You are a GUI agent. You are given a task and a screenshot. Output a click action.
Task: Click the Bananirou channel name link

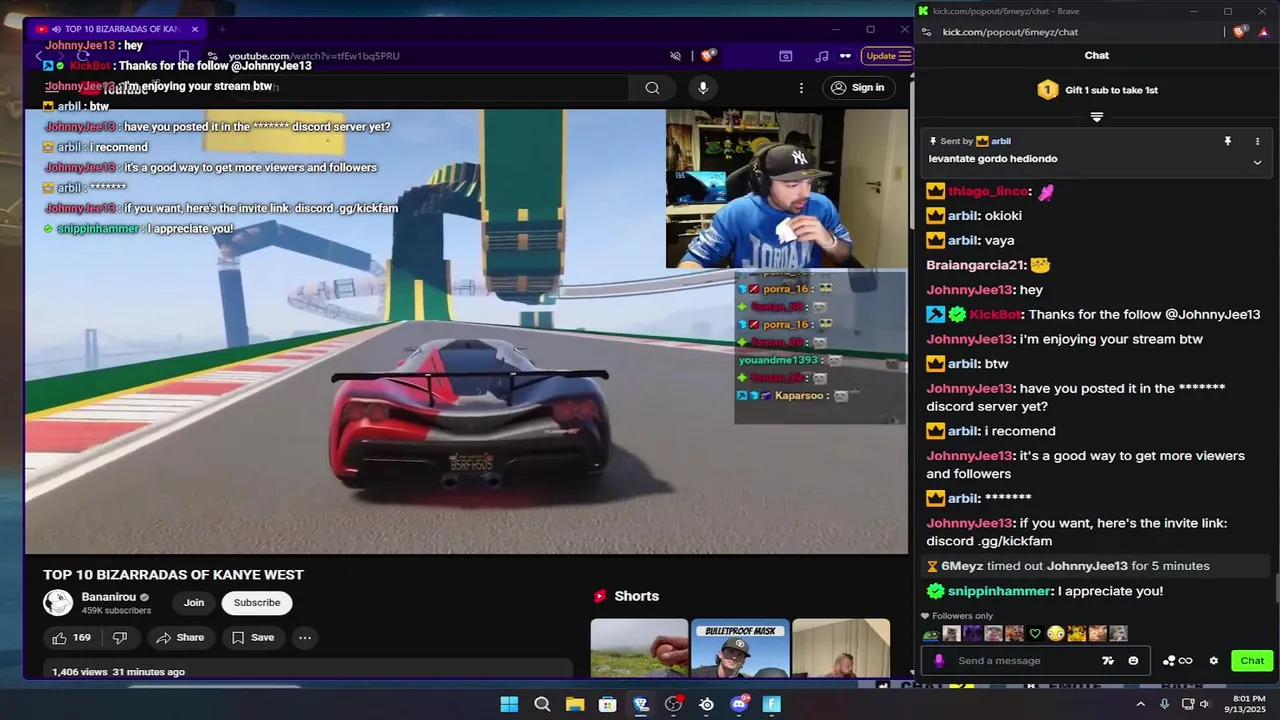click(109, 597)
